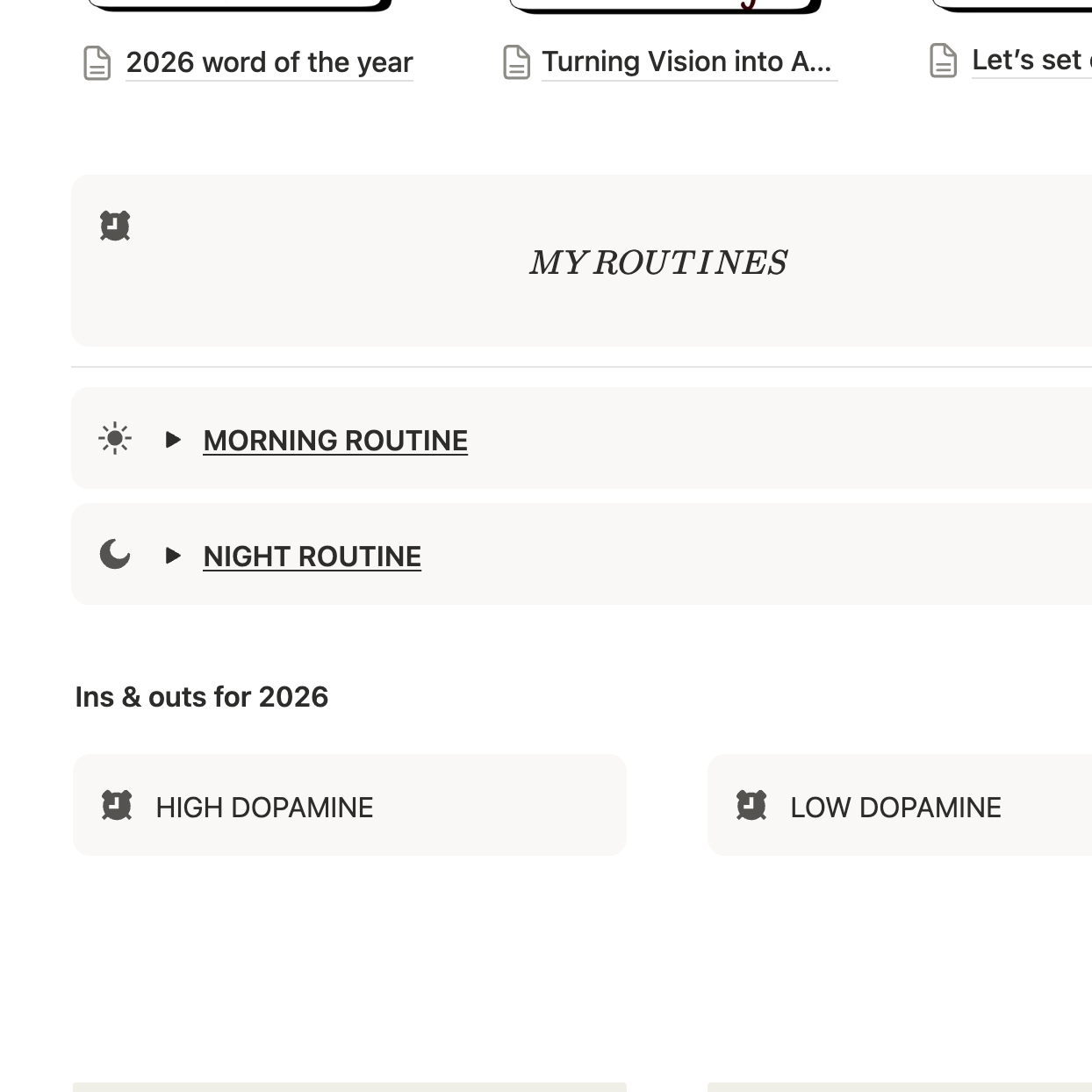The image size is (1092, 1092).
Task: Click the MORNING ROUTINE underlined text
Action: point(335,441)
